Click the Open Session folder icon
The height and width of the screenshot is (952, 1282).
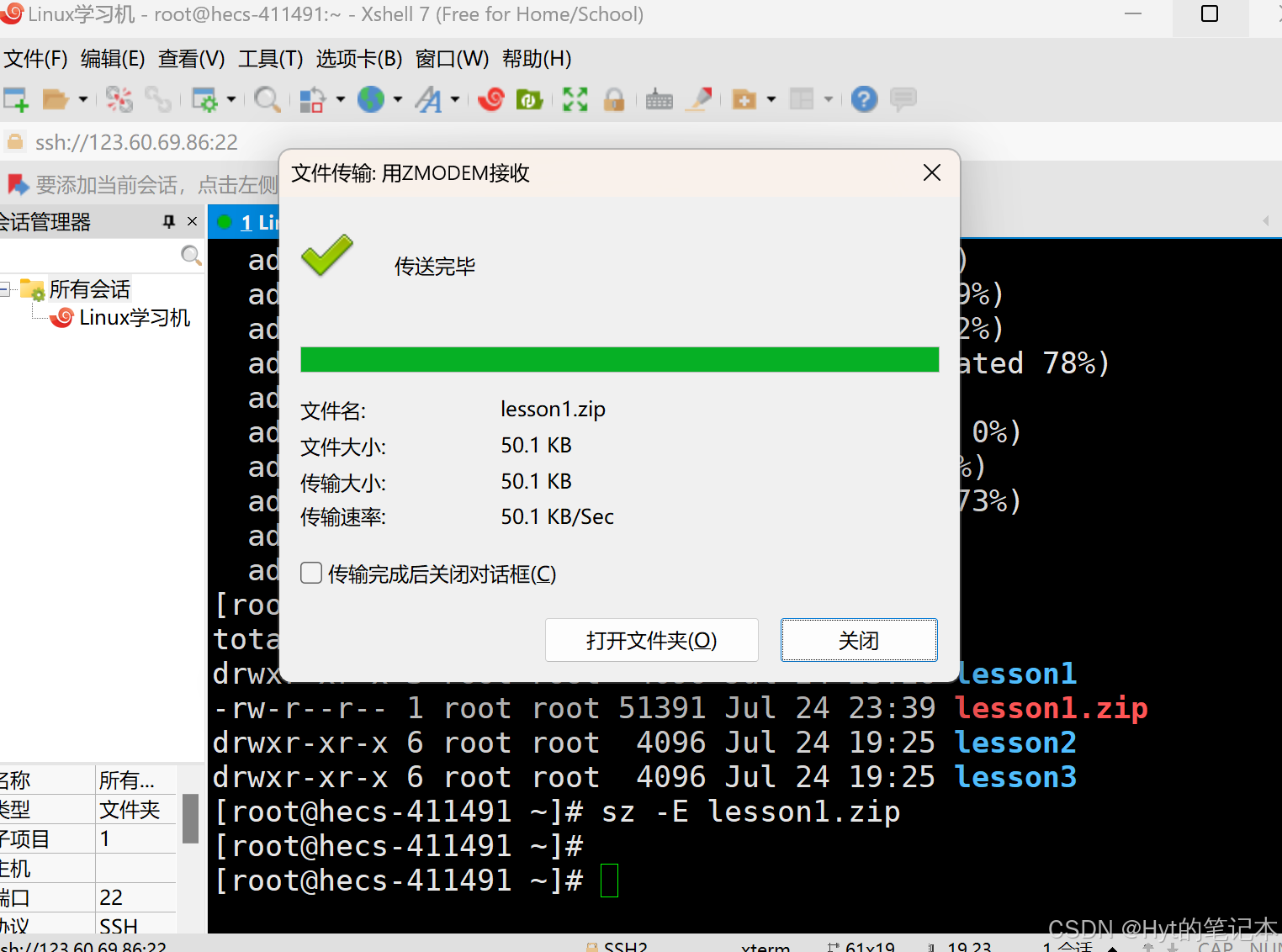tap(55, 99)
